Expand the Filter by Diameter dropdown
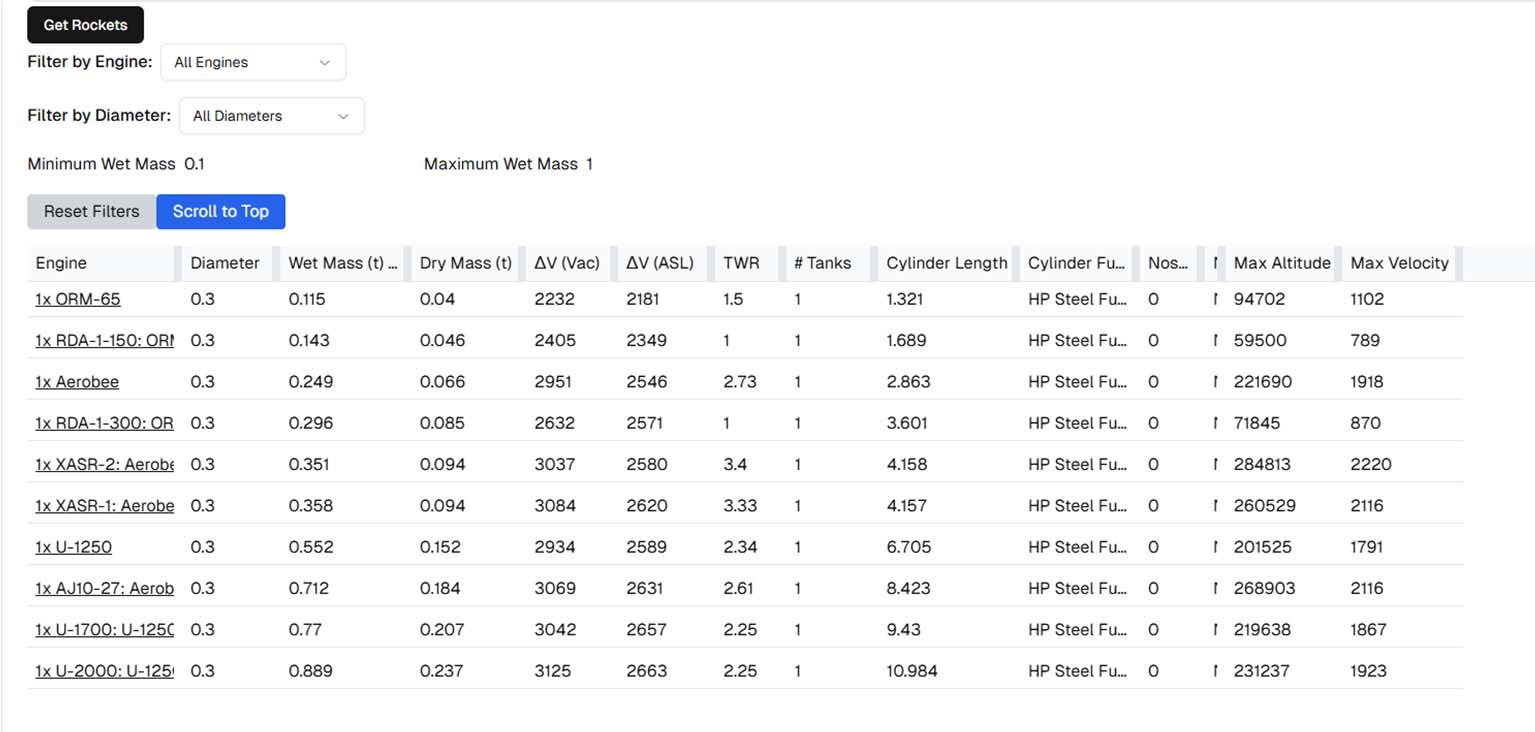 tap(271, 116)
